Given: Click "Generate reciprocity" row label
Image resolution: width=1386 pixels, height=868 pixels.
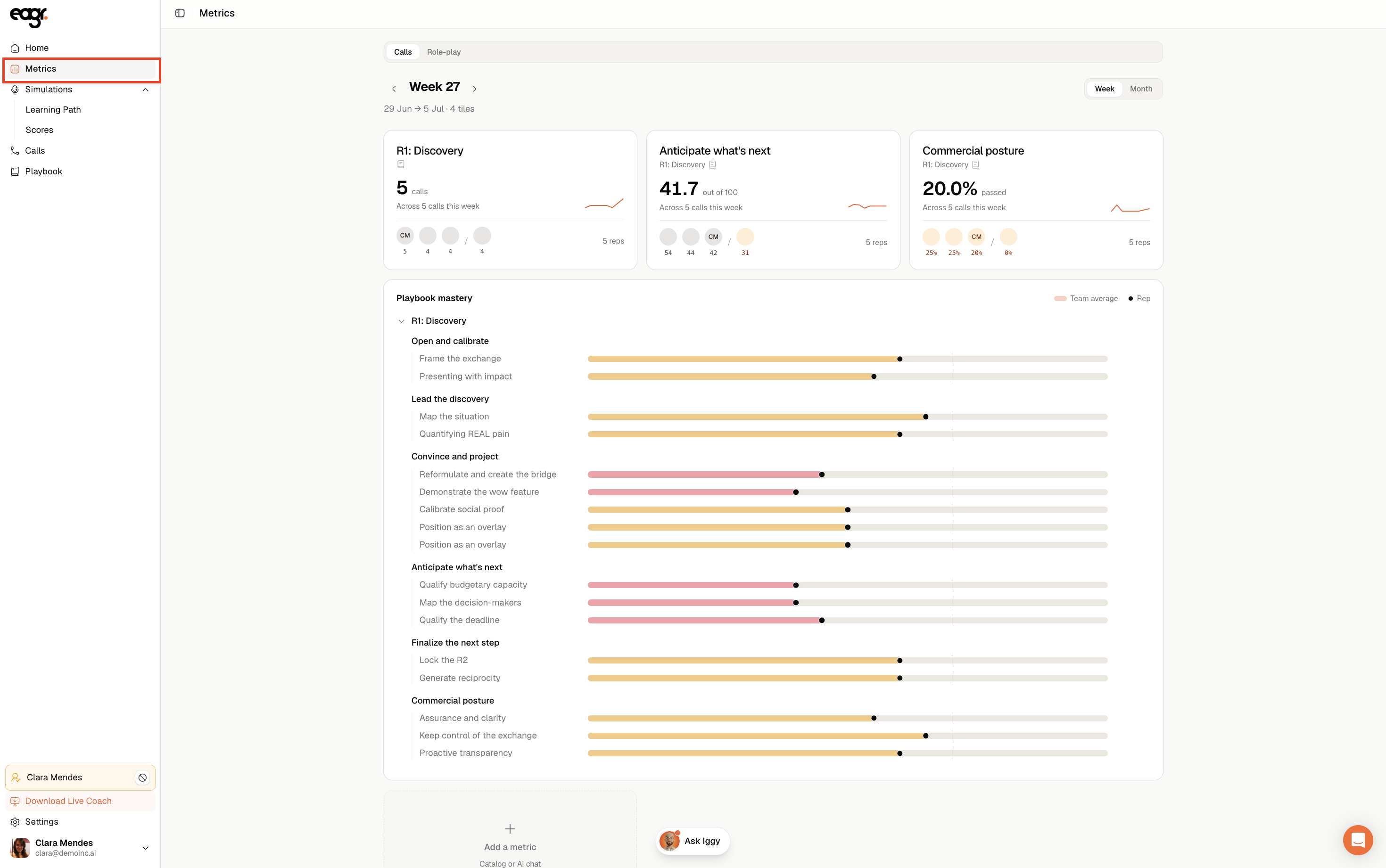Looking at the screenshot, I should (x=459, y=678).
